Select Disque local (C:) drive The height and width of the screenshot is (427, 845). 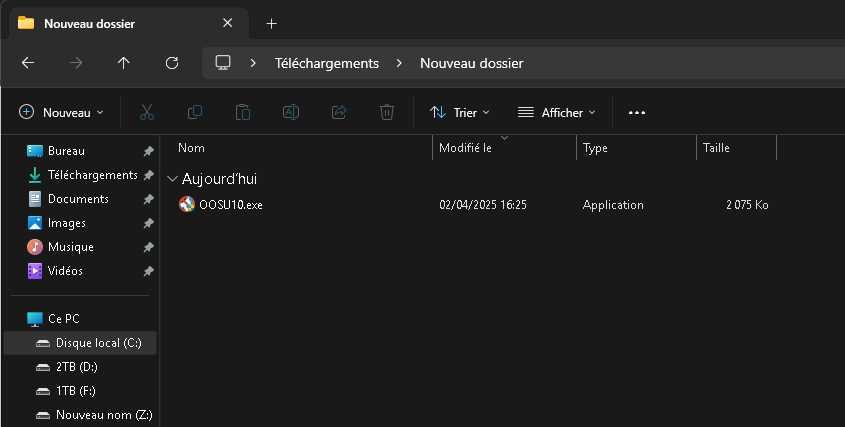80,343
